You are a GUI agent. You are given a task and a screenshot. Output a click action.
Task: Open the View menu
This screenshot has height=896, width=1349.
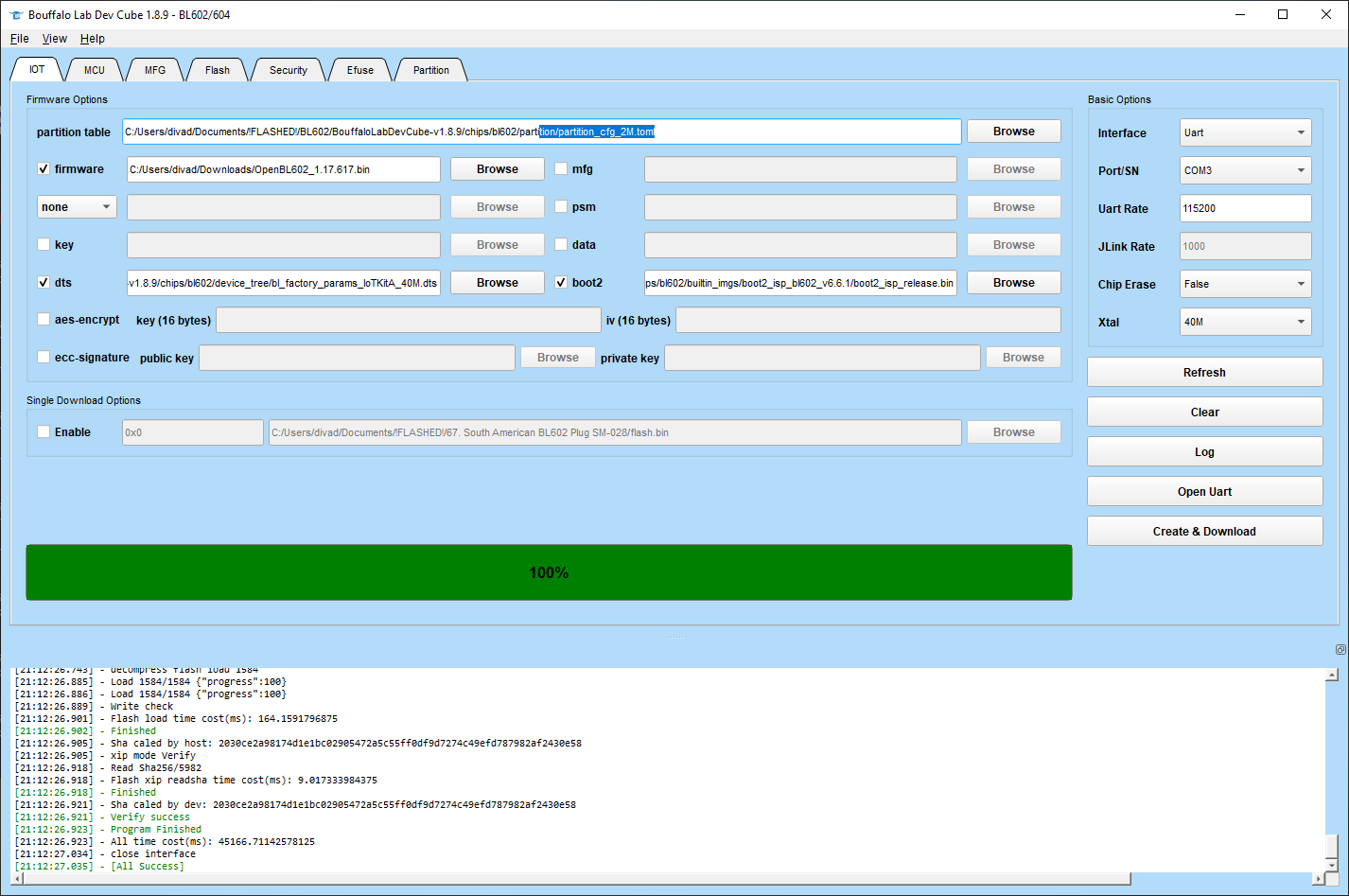pos(55,39)
